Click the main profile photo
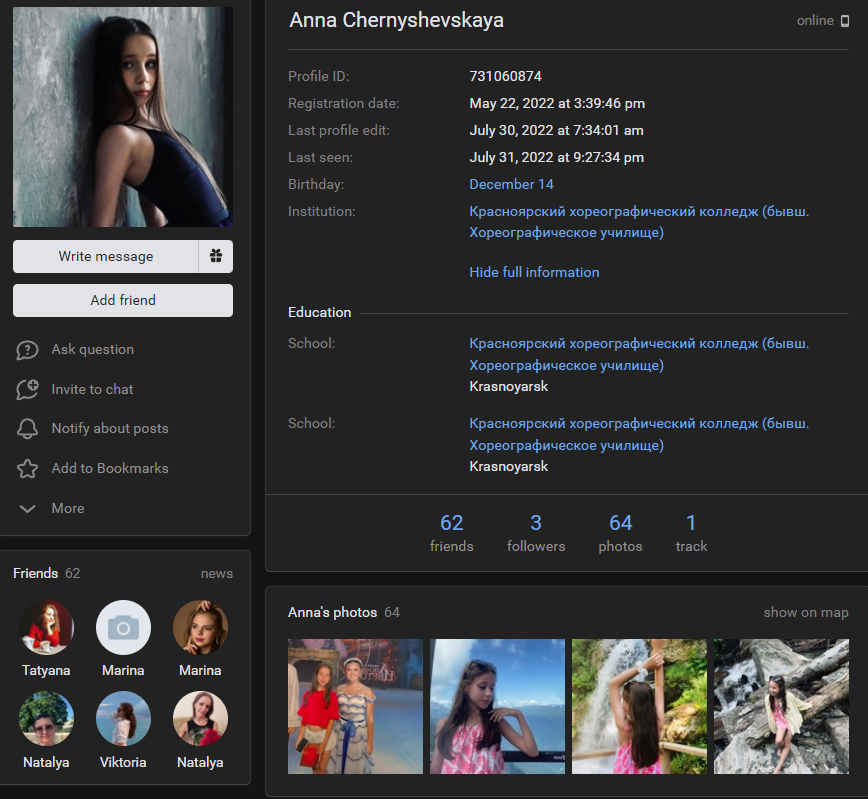The image size is (868, 799). [123, 117]
